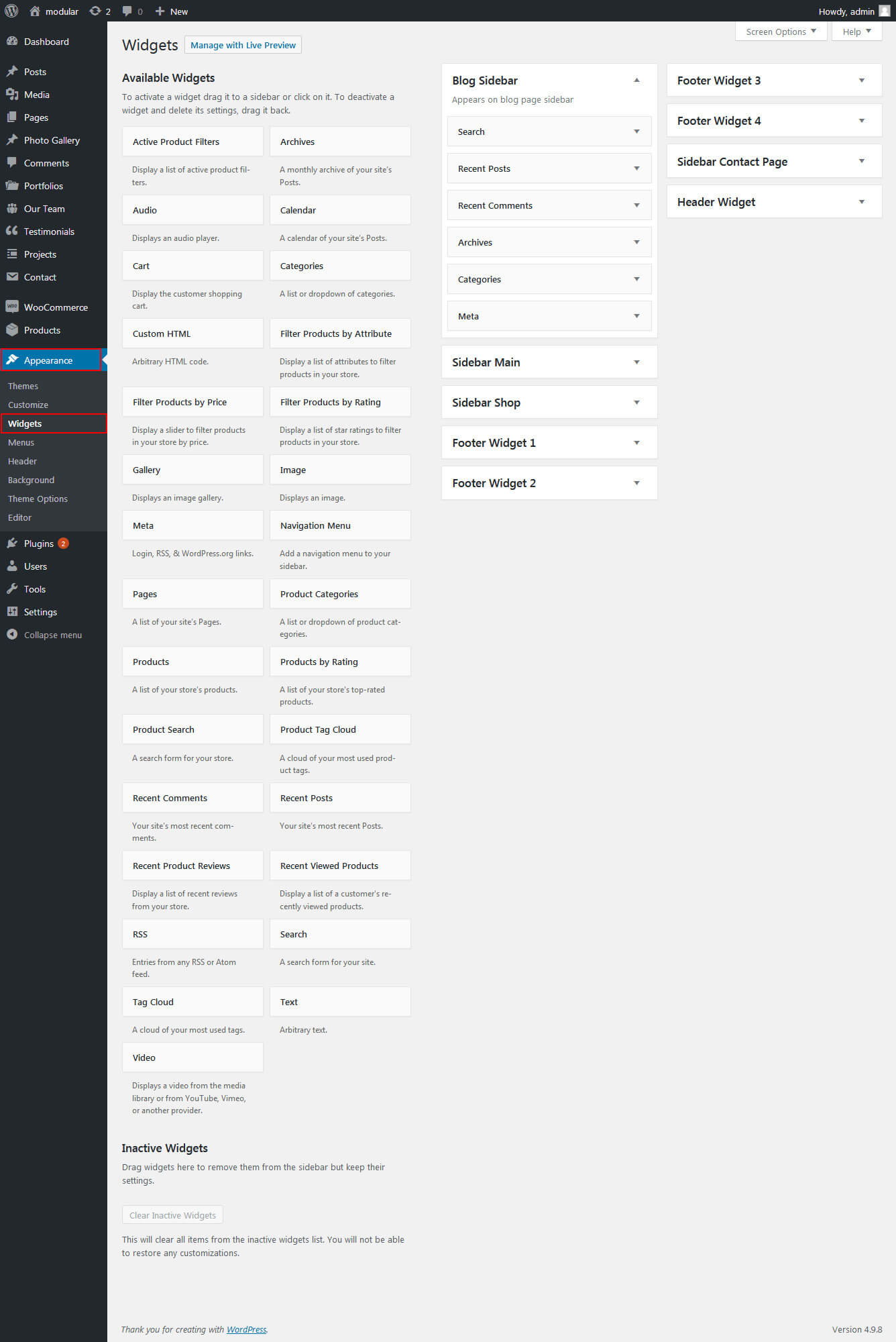Click the Dashboard gauge icon
The height and width of the screenshot is (1342, 896).
12,42
